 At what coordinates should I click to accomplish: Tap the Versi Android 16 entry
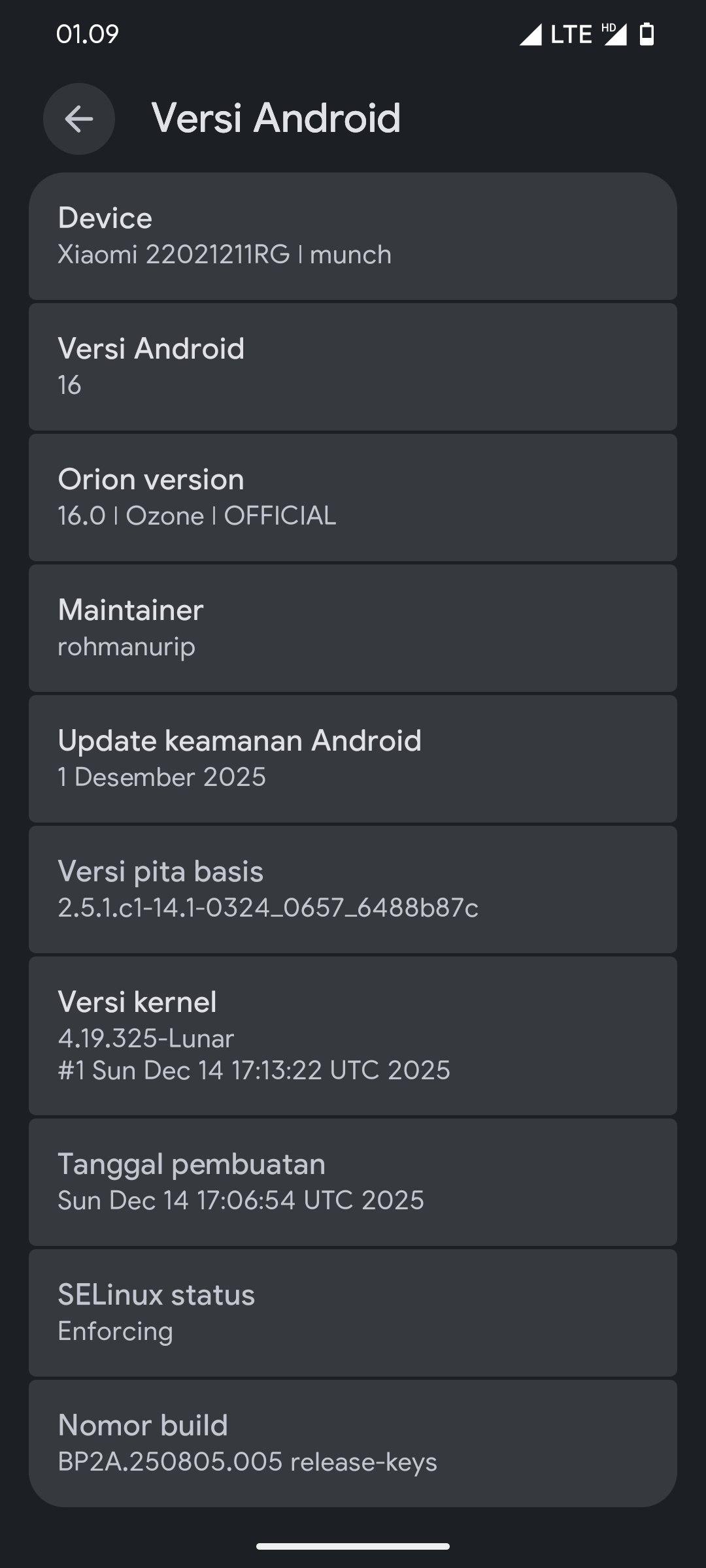pos(353,367)
